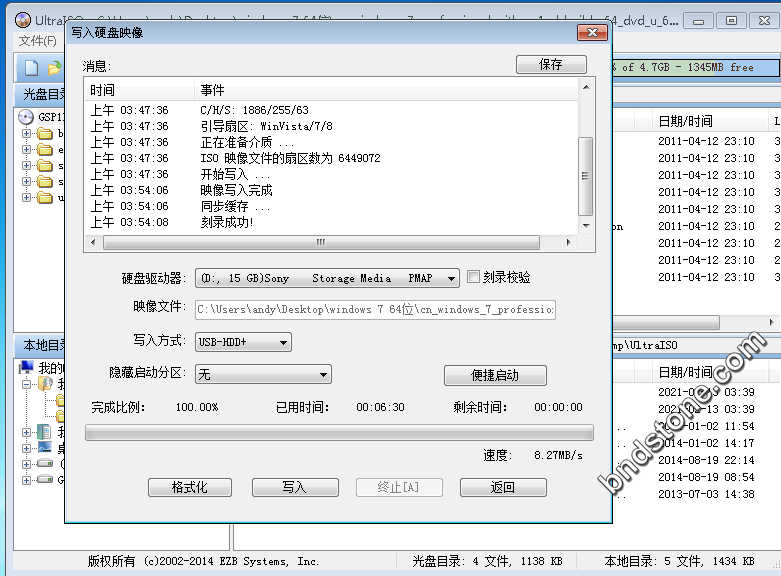
Task: Expand the b folder tree node
Action: coord(26,134)
